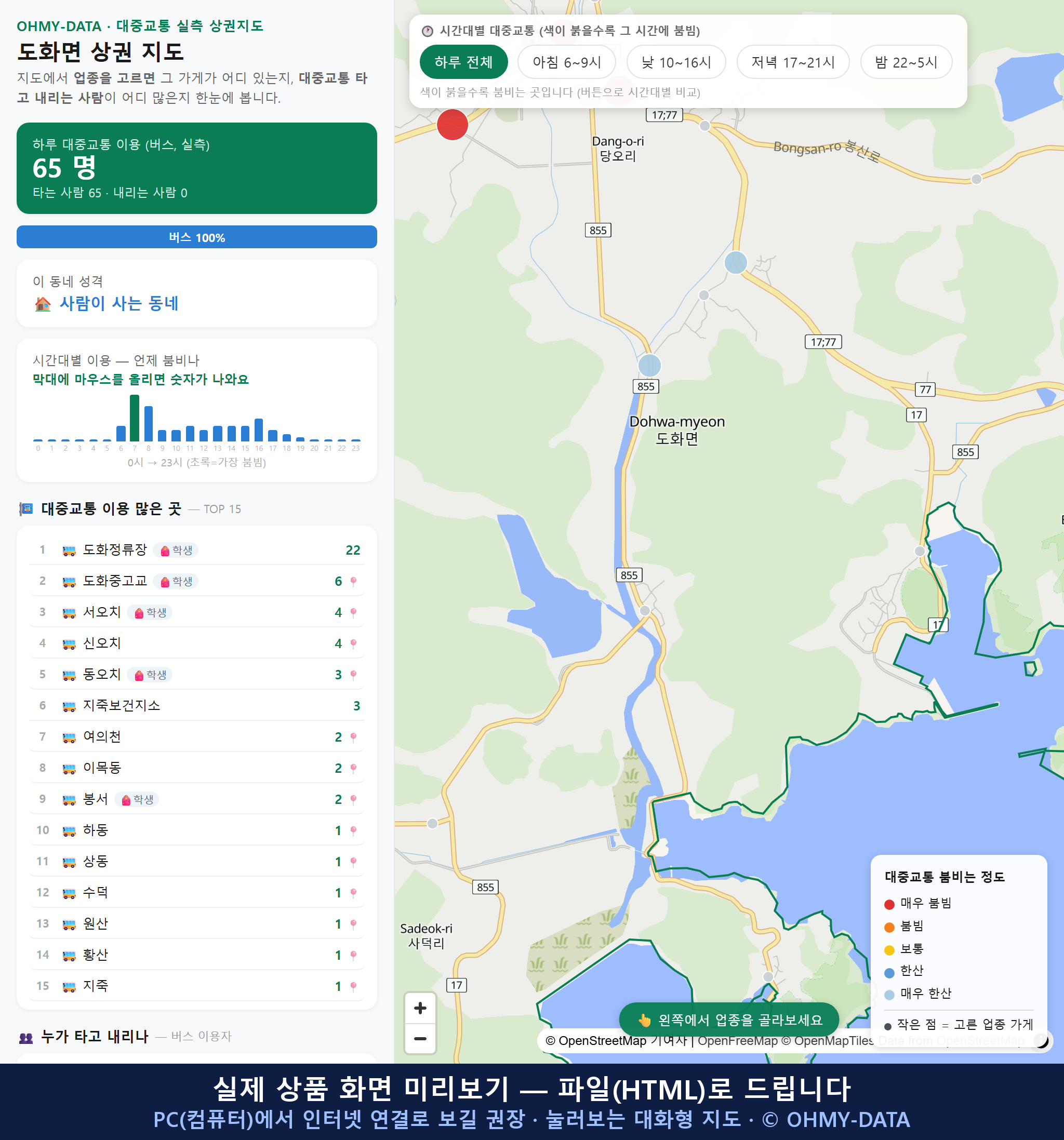Screen dimensions: 1064x1140
Task: Select the 도화중고교 stop name
Action: tap(115, 581)
